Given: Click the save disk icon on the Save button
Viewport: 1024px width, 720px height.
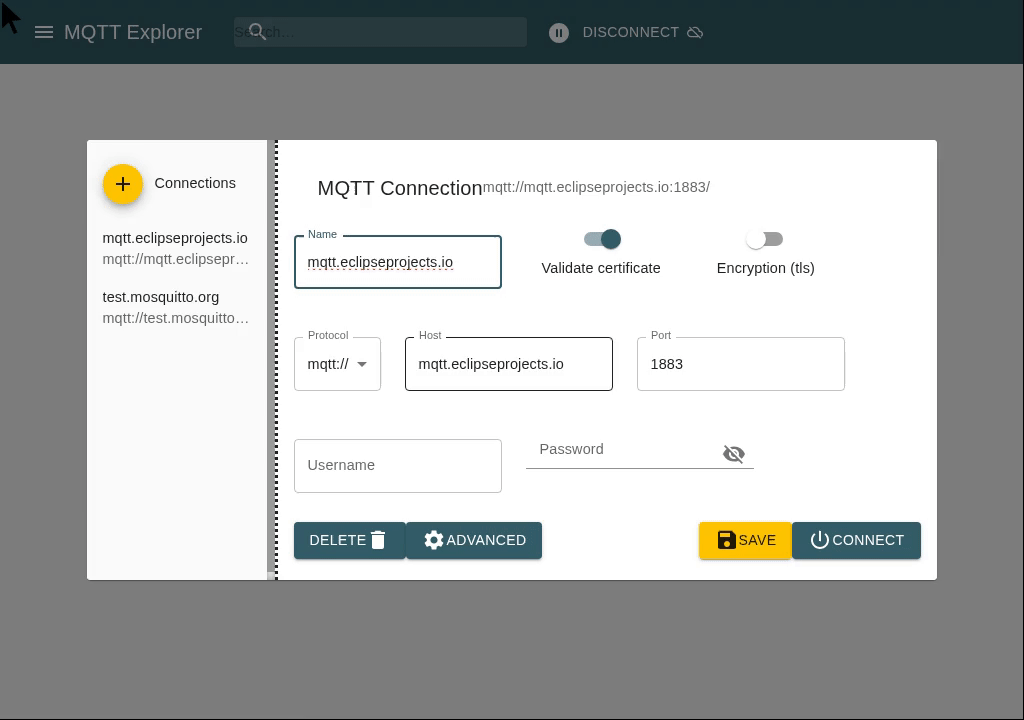Looking at the screenshot, I should pos(727,540).
